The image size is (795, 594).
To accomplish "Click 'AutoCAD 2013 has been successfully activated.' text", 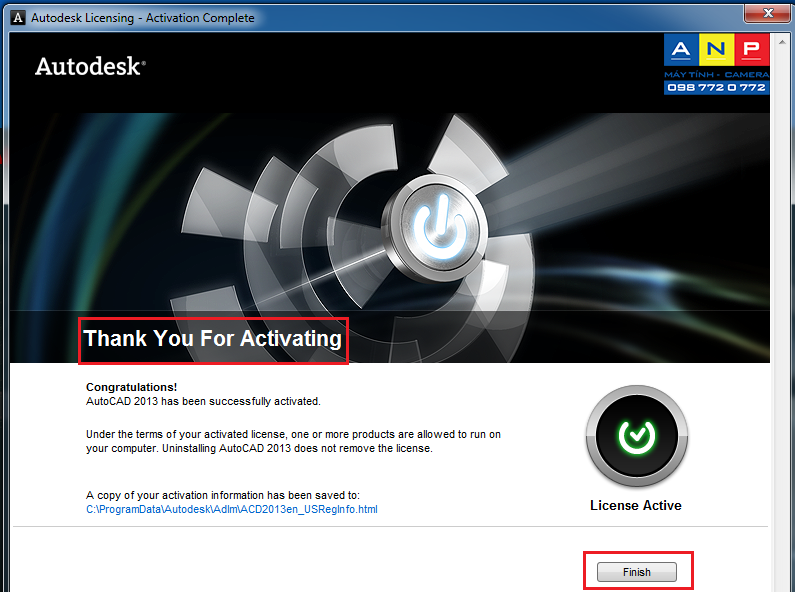I will coord(203,401).
